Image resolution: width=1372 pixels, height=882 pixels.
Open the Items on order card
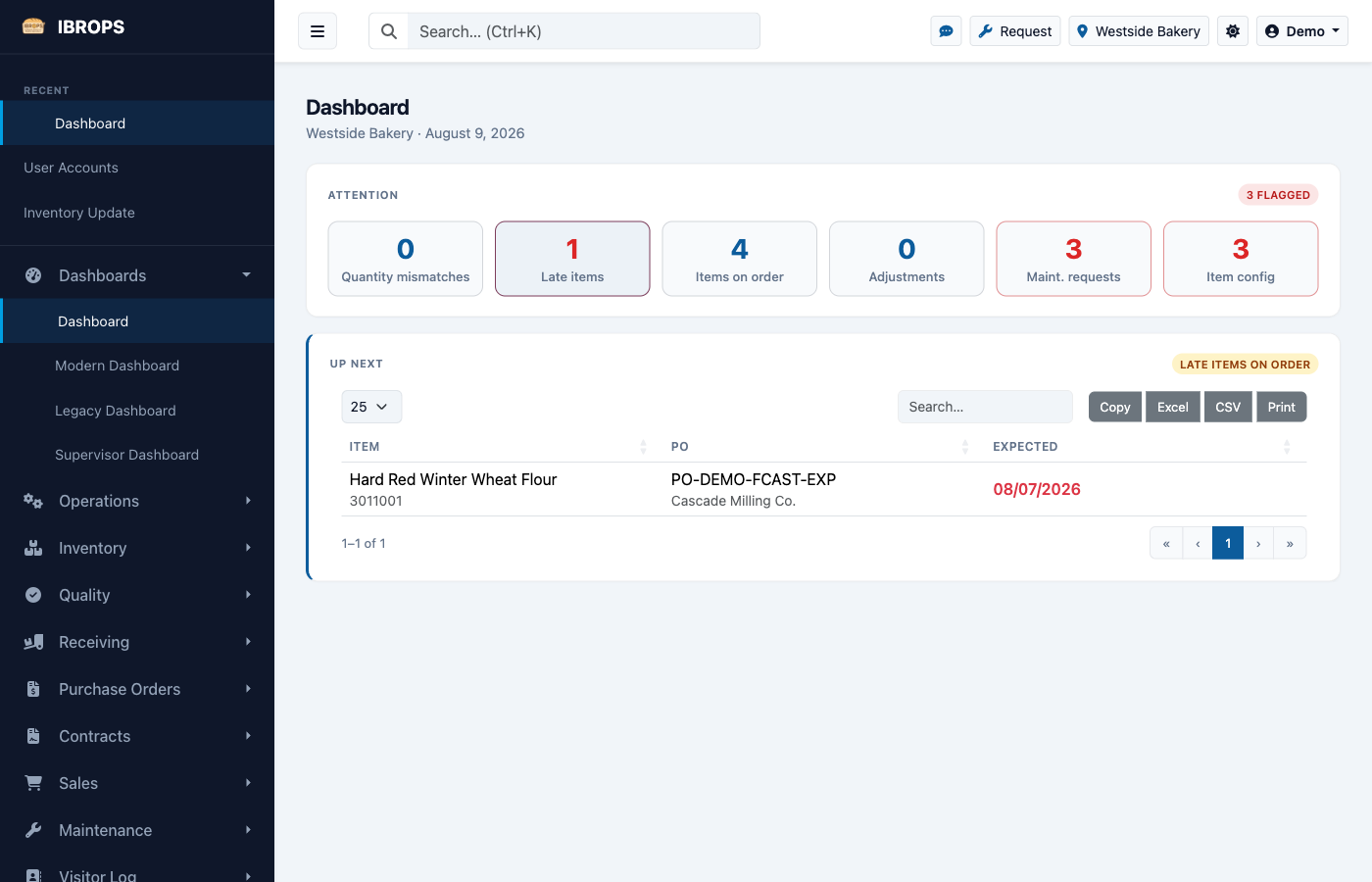coord(740,259)
